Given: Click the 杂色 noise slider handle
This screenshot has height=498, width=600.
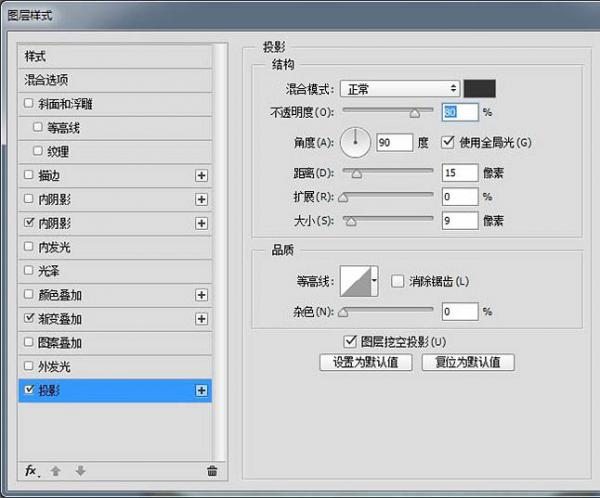Looking at the screenshot, I should (343, 313).
